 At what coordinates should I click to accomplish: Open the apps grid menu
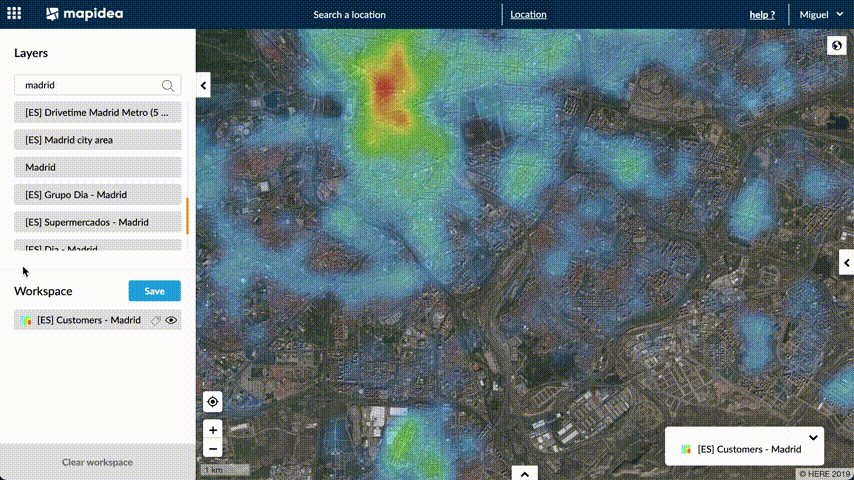(14, 13)
